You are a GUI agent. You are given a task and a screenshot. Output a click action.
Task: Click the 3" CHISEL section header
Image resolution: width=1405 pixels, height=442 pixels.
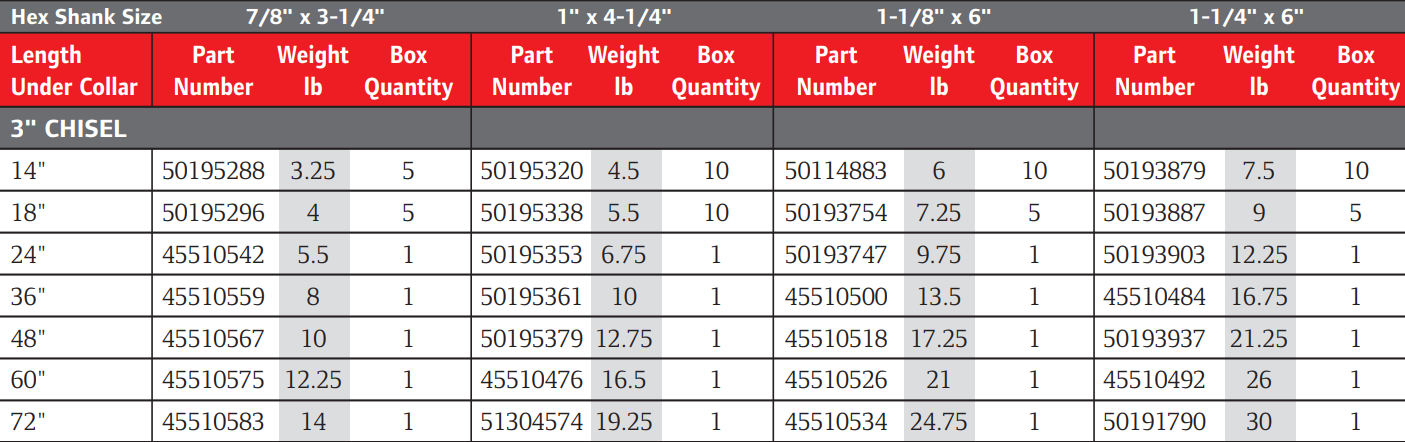(x=69, y=129)
